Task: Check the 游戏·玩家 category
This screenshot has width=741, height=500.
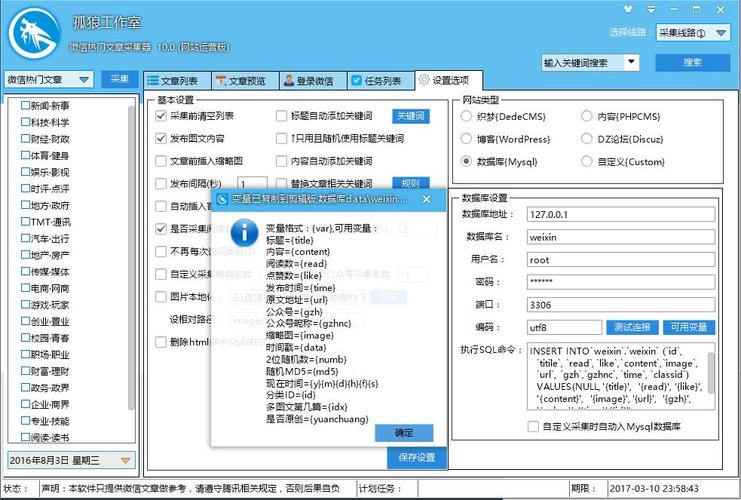Action: (x=26, y=304)
